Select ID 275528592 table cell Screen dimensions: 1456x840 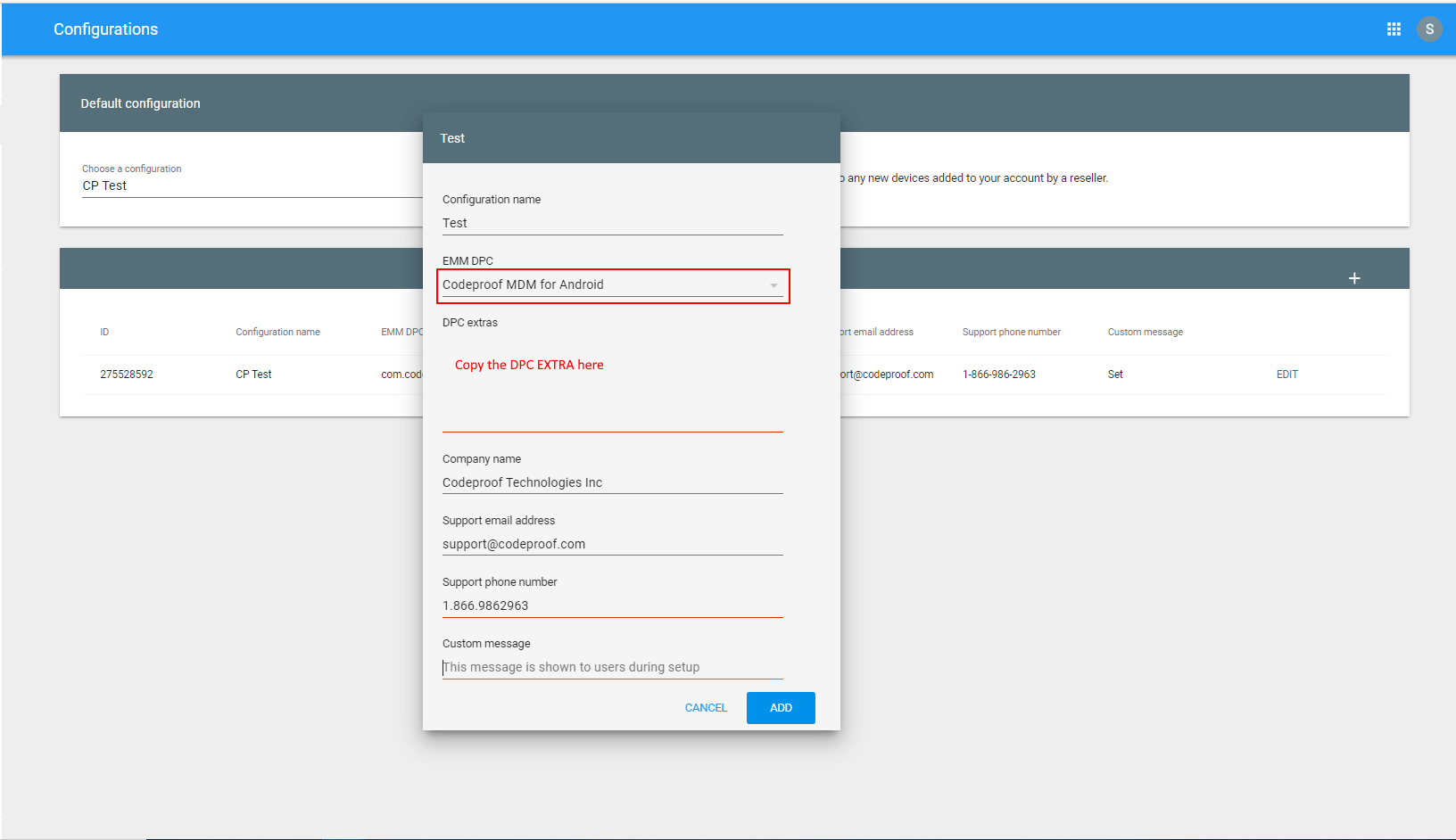click(x=127, y=375)
